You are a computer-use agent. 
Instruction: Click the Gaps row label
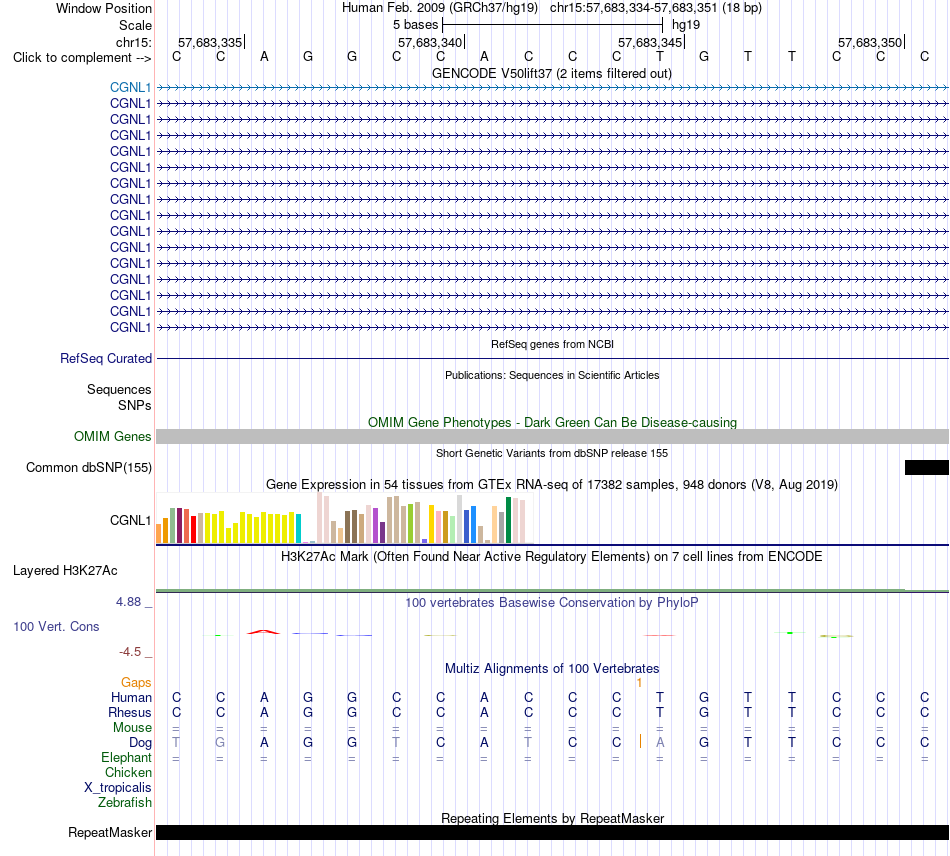click(x=136, y=683)
